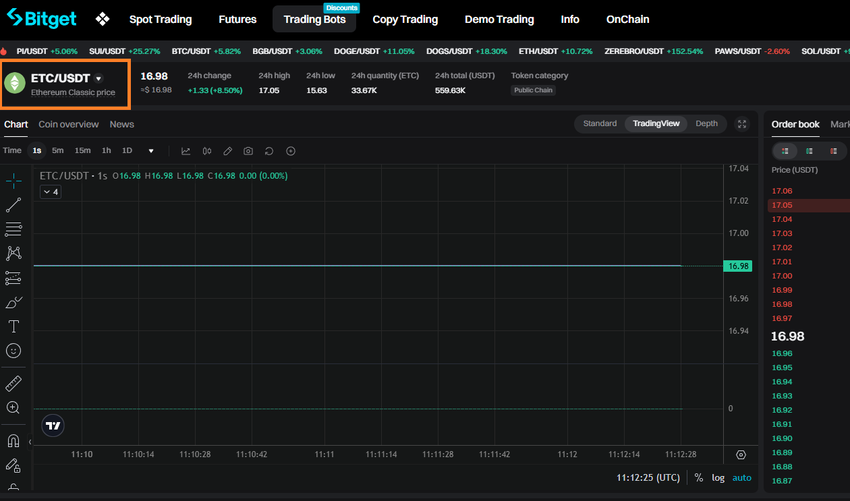850x501 pixels.
Task: Set chart interval to 15m
Action: click(82, 151)
